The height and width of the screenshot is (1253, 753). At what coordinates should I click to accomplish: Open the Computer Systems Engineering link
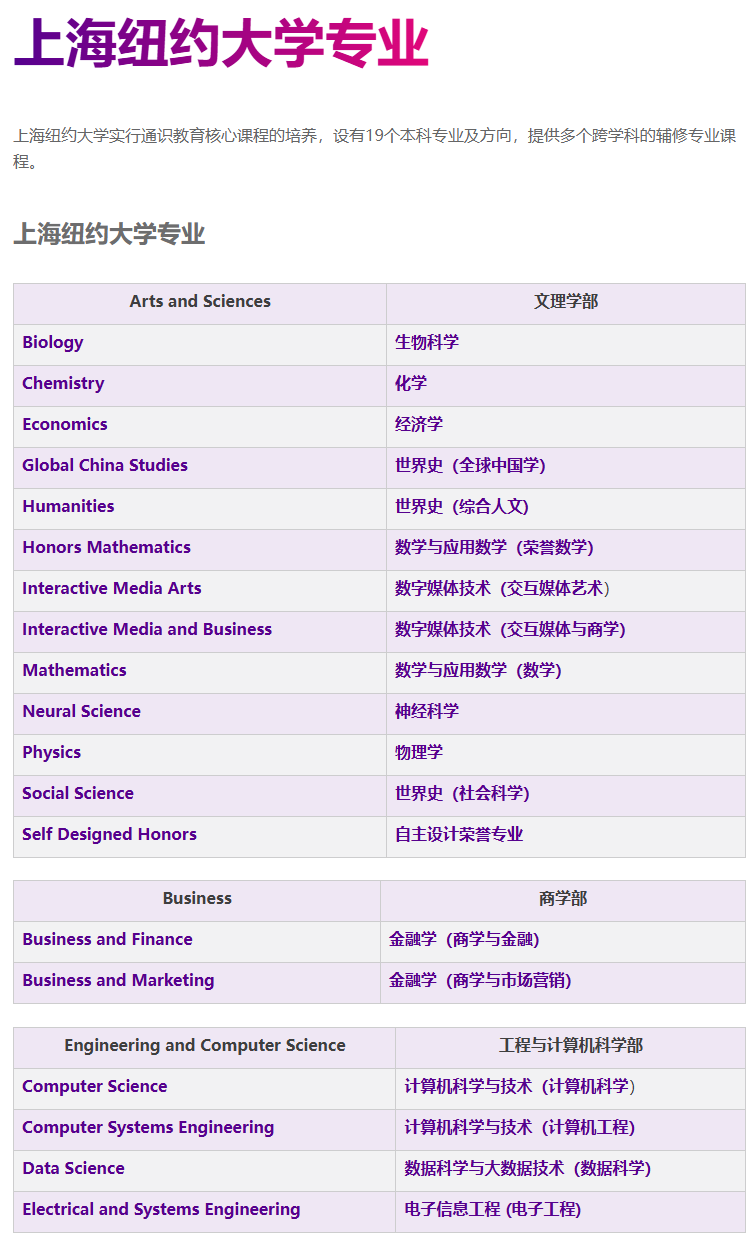(x=148, y=1127)
